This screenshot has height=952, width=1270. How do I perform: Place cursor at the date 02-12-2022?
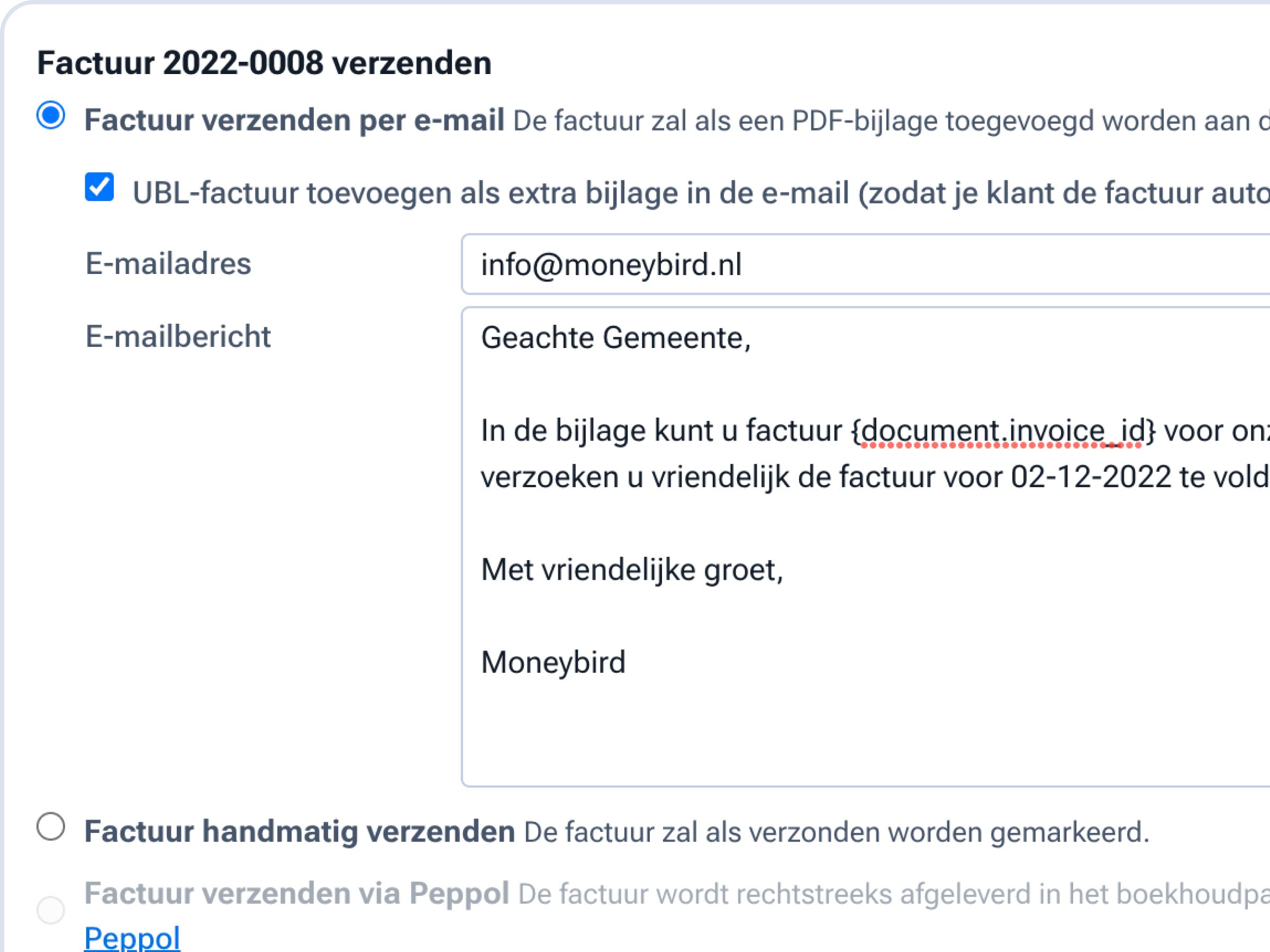click(1090, 477)
